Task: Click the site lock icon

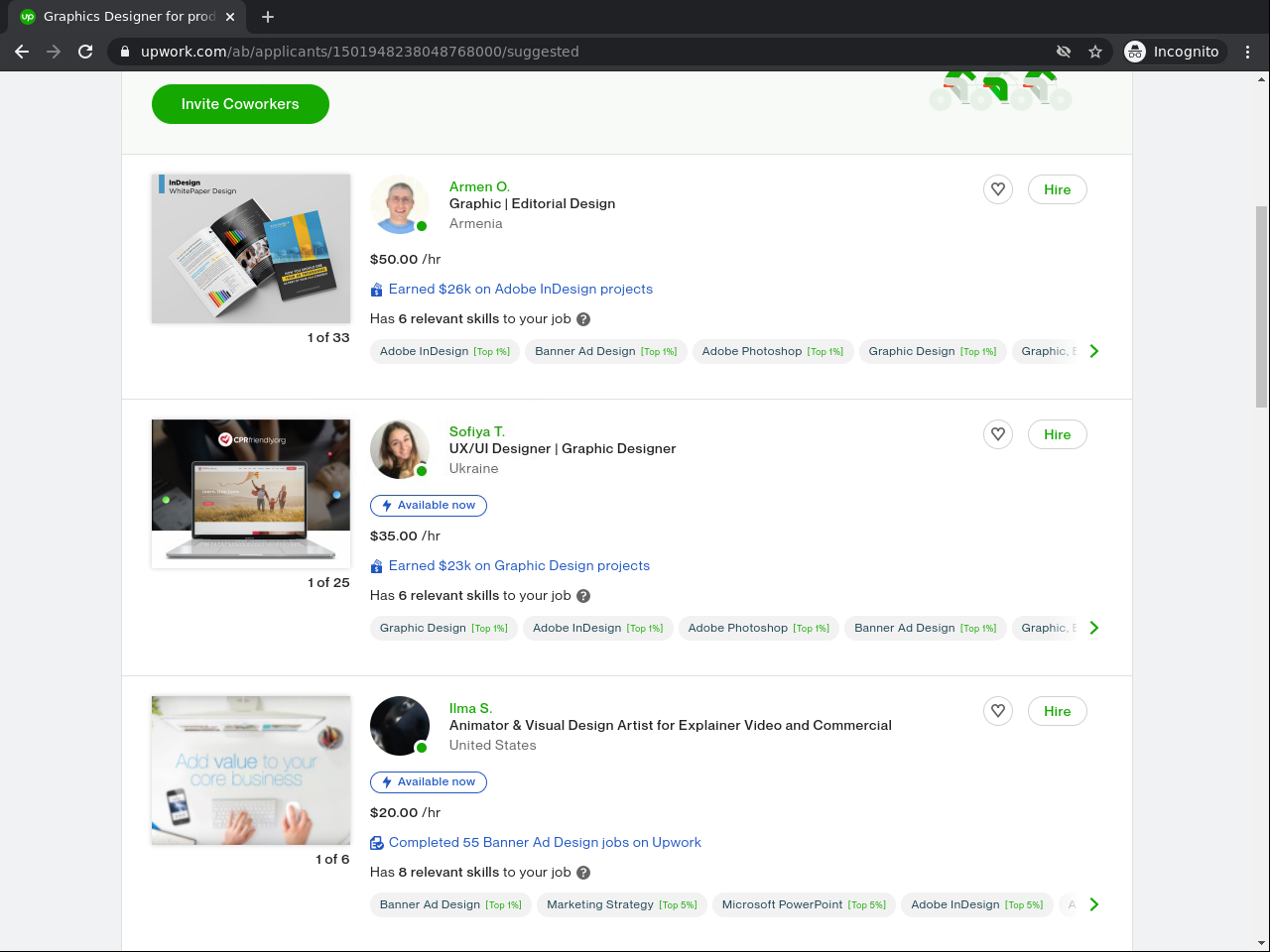Action: 125,52
